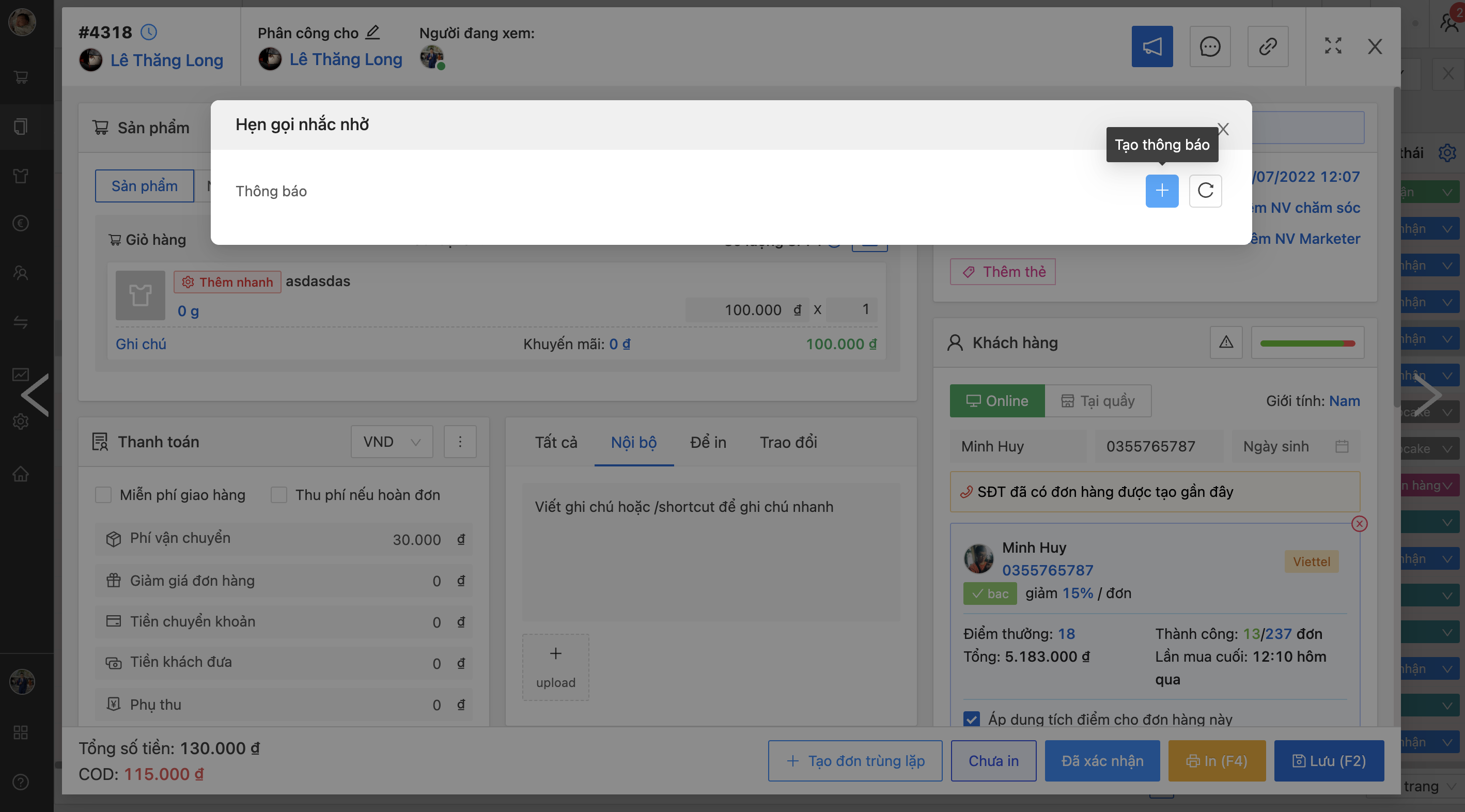The image size is (1465, 812).
Task: Select the Sản phẩm tab button
Action: pyautogui.click(x=144, y=186)
